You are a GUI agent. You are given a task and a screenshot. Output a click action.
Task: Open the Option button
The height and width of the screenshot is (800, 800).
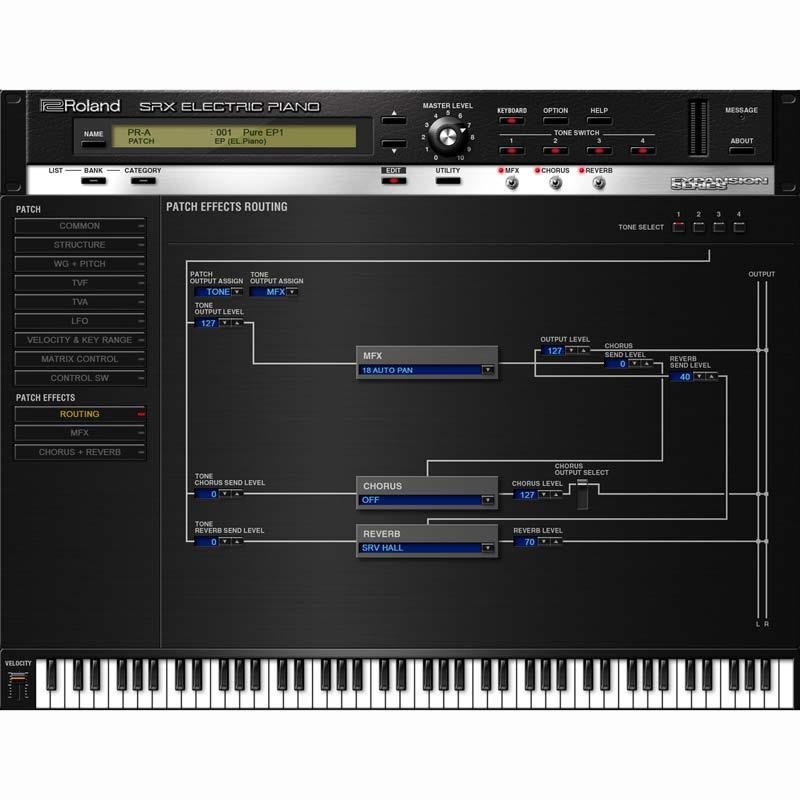point(555,121)
